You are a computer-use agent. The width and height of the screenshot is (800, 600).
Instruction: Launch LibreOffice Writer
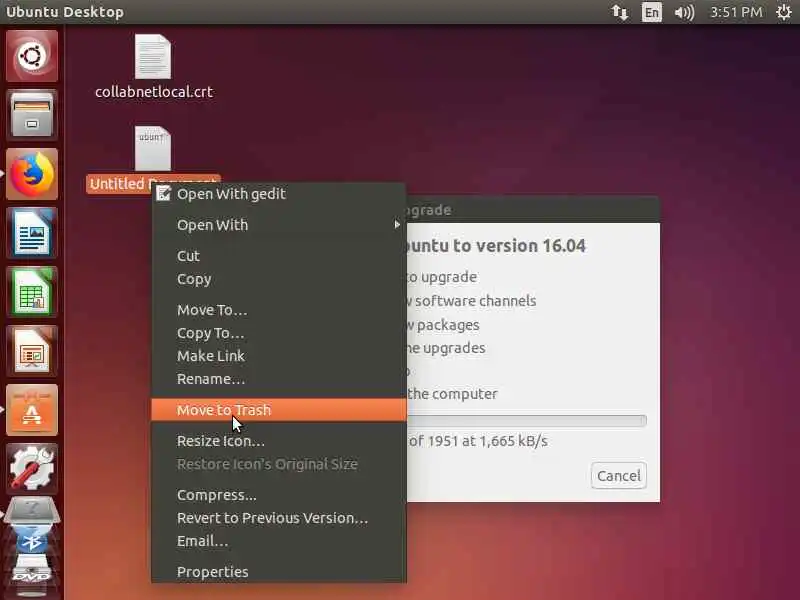pos(32,233)
